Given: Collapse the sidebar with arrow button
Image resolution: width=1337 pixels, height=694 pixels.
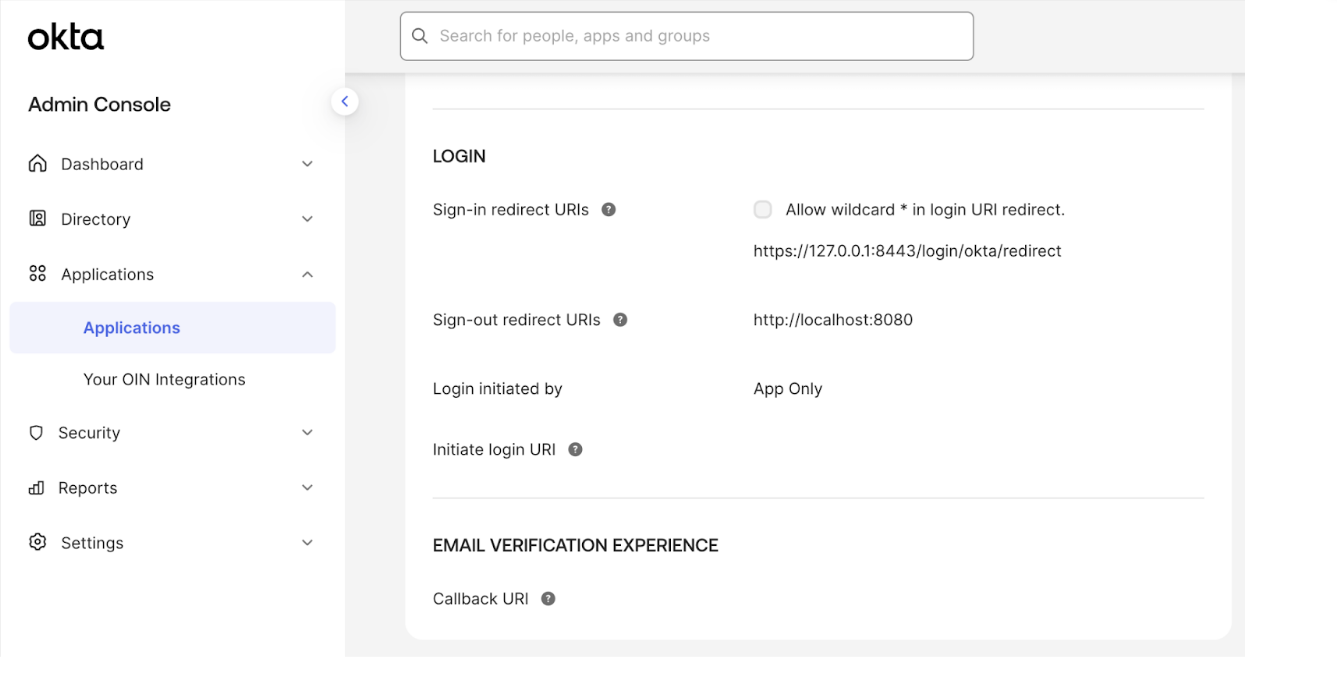Looking at the screenshot, I should click(x=345, y=101).
